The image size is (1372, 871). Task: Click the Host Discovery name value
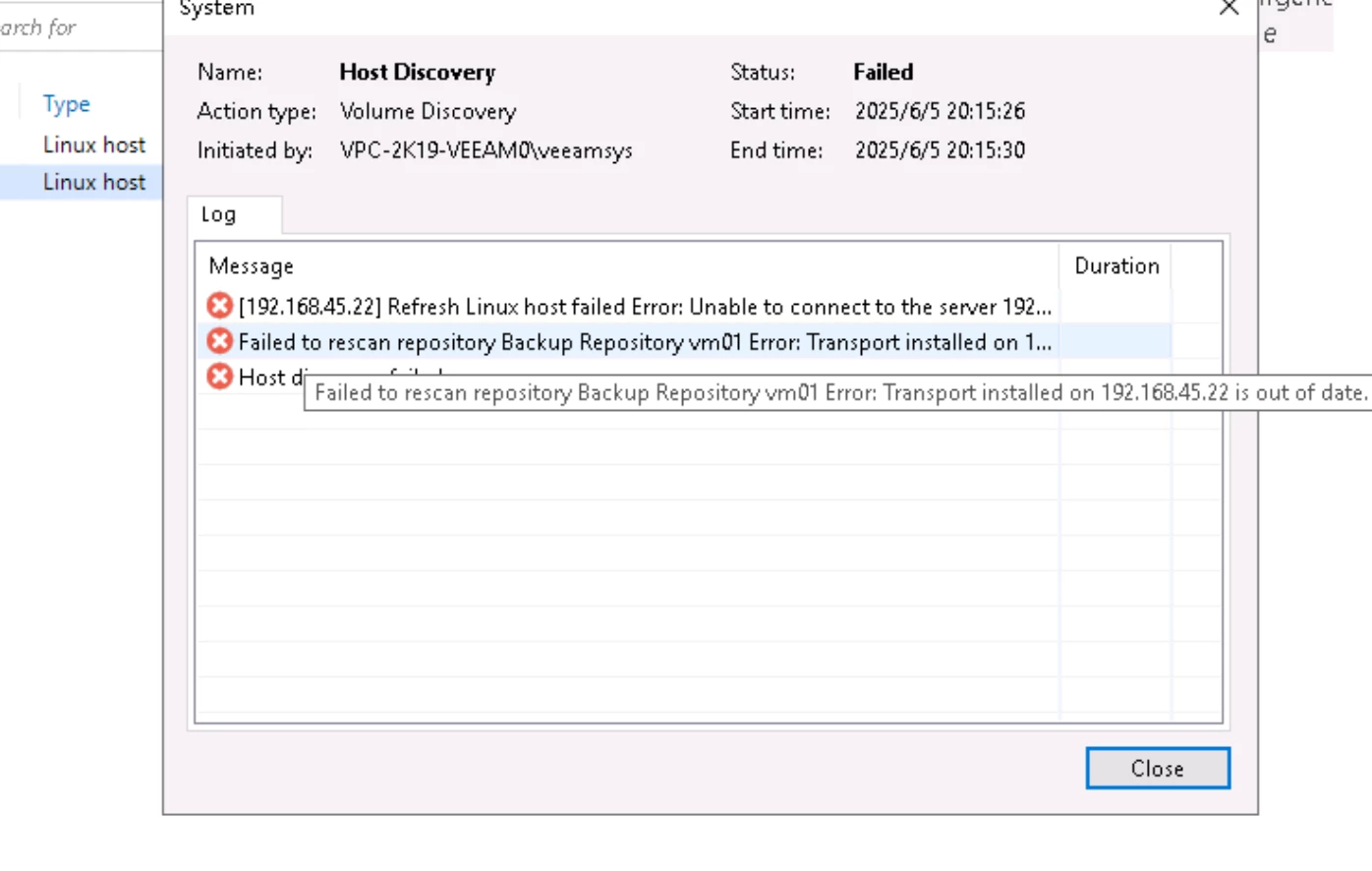click(417, 72)
